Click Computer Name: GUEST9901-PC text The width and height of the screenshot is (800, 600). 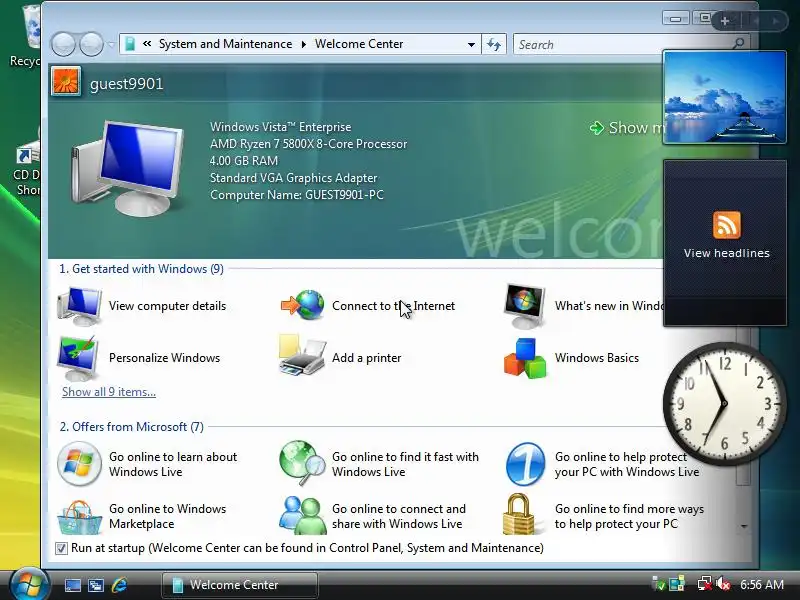click(296, 195)
